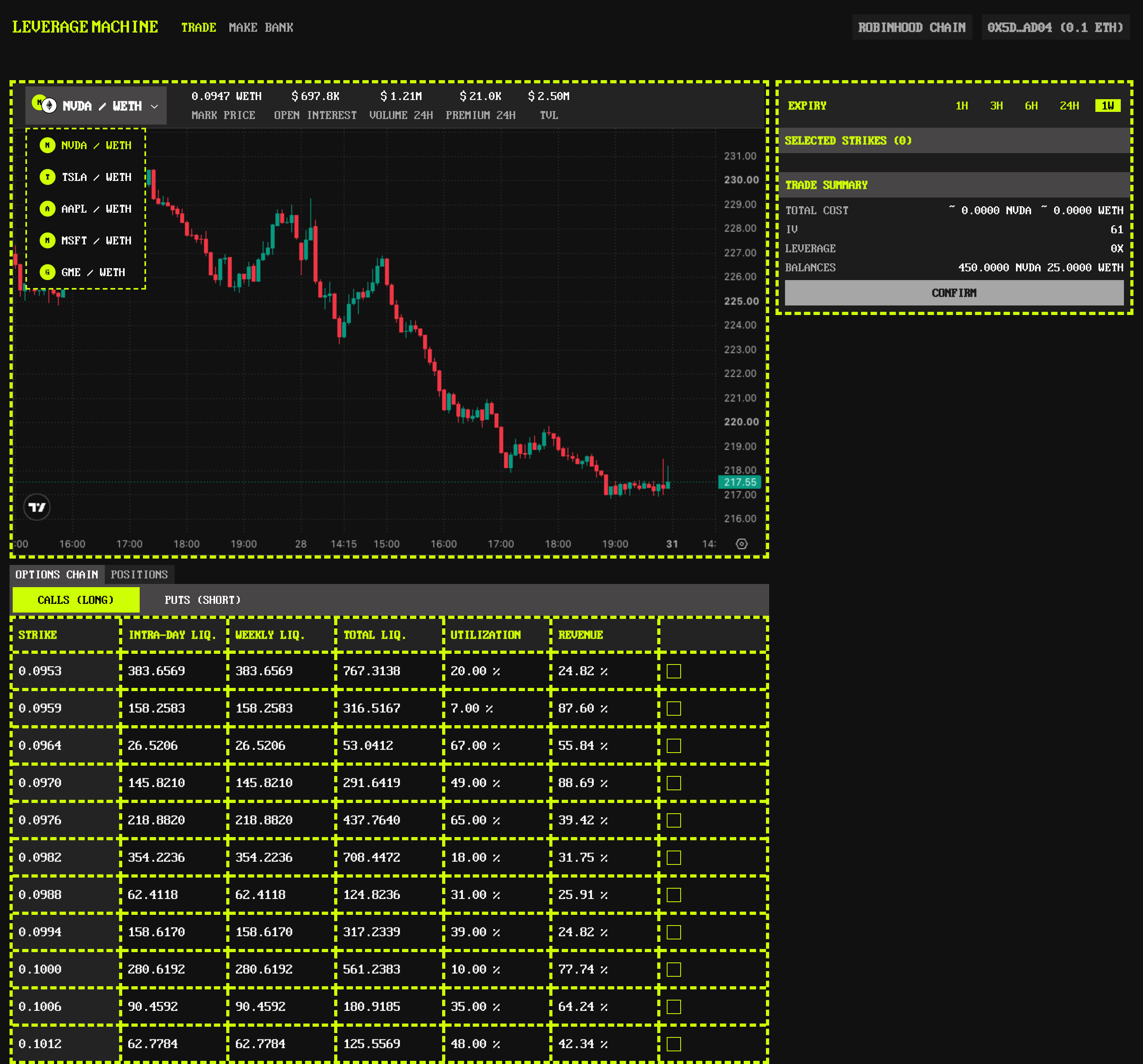Screen dimensions: 1143x1064
Task: Click the Leverage Machine logo
Action: click(x=85, y=27)
